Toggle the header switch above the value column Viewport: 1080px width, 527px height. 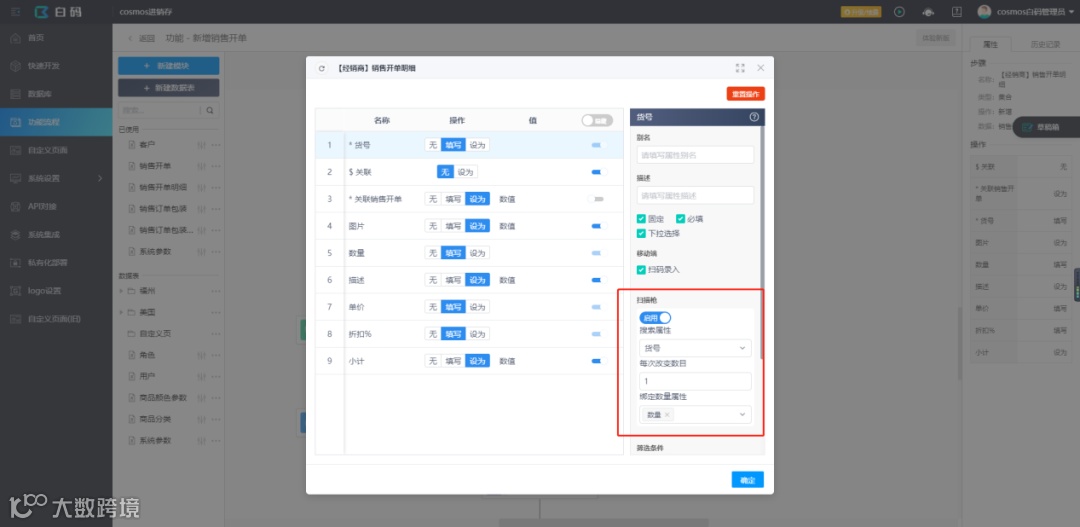coord(596,121)
